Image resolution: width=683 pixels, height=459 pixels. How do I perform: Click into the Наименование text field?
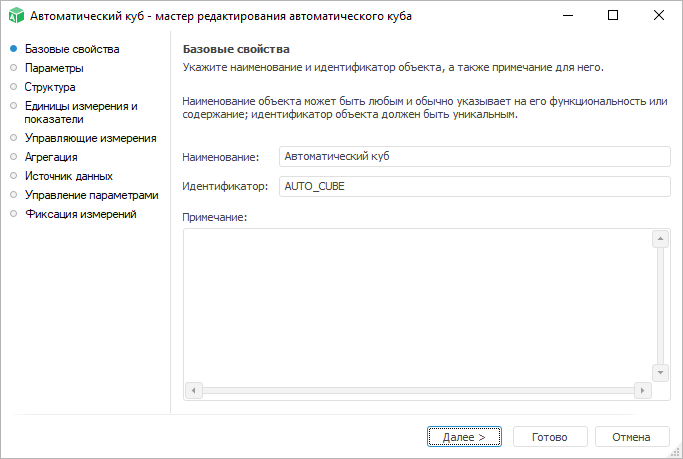(473, 157)
